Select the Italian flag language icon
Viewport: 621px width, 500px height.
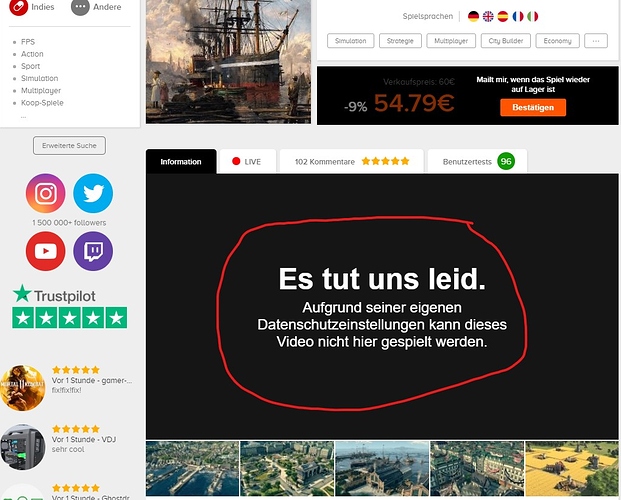click(x=532, y=16)
